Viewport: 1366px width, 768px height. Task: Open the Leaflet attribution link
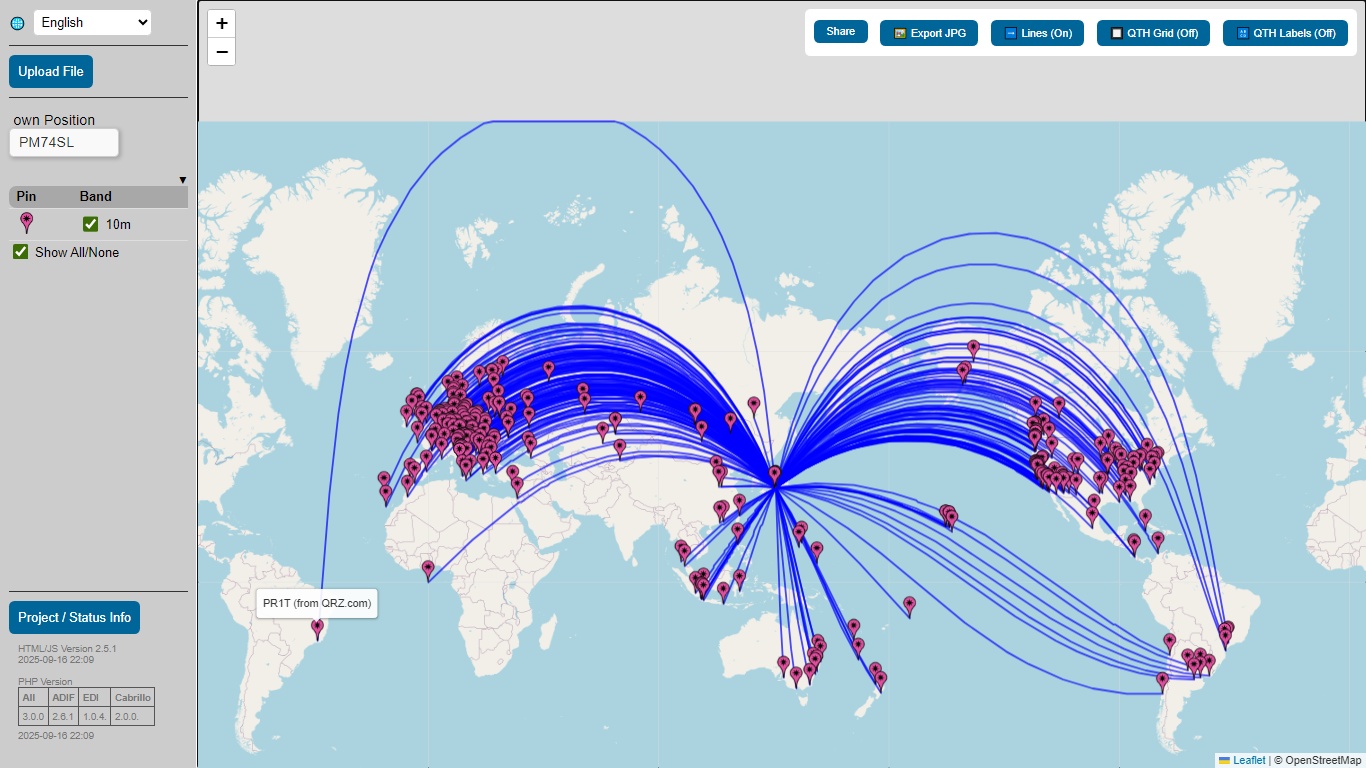point(1248,760)
